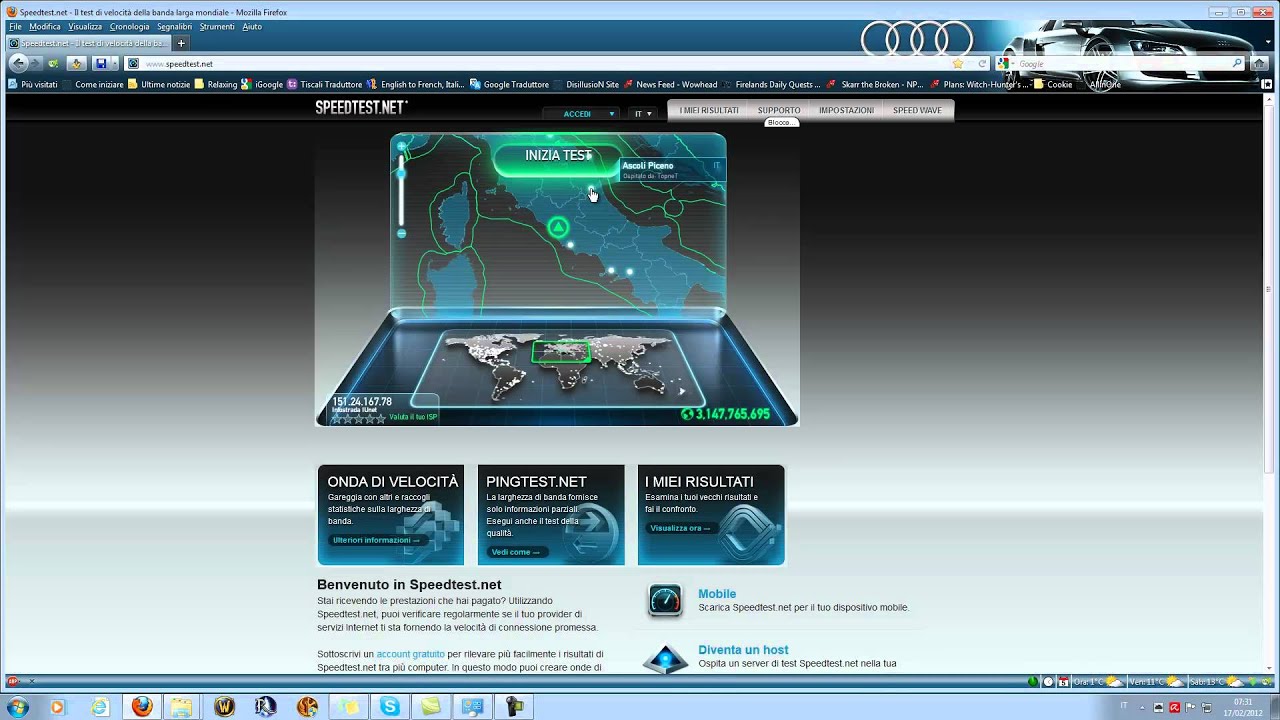Open the I MIEI RISULTATI tab
This screenshot has width=1280, height=720.
[x=709, y=110]
